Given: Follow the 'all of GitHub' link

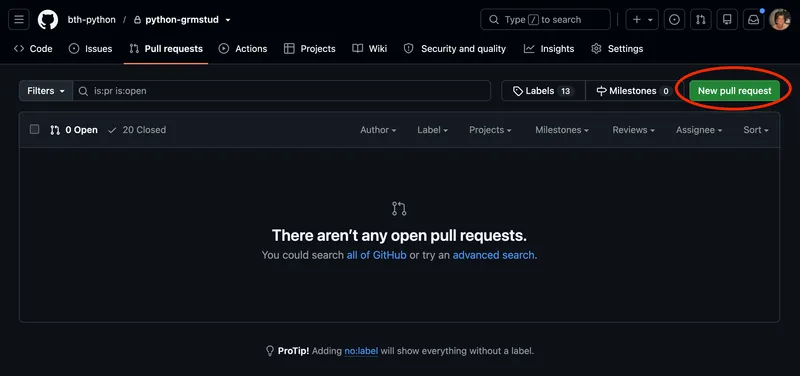Looking at the screenshot, I should [x=377, y=255].
